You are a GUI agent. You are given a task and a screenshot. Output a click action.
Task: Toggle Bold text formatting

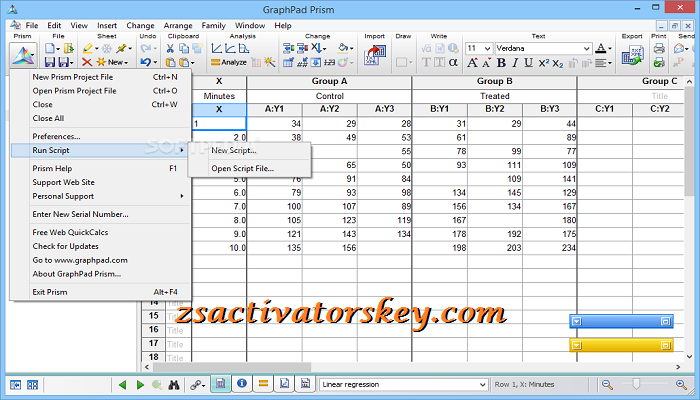pos(501,62)
